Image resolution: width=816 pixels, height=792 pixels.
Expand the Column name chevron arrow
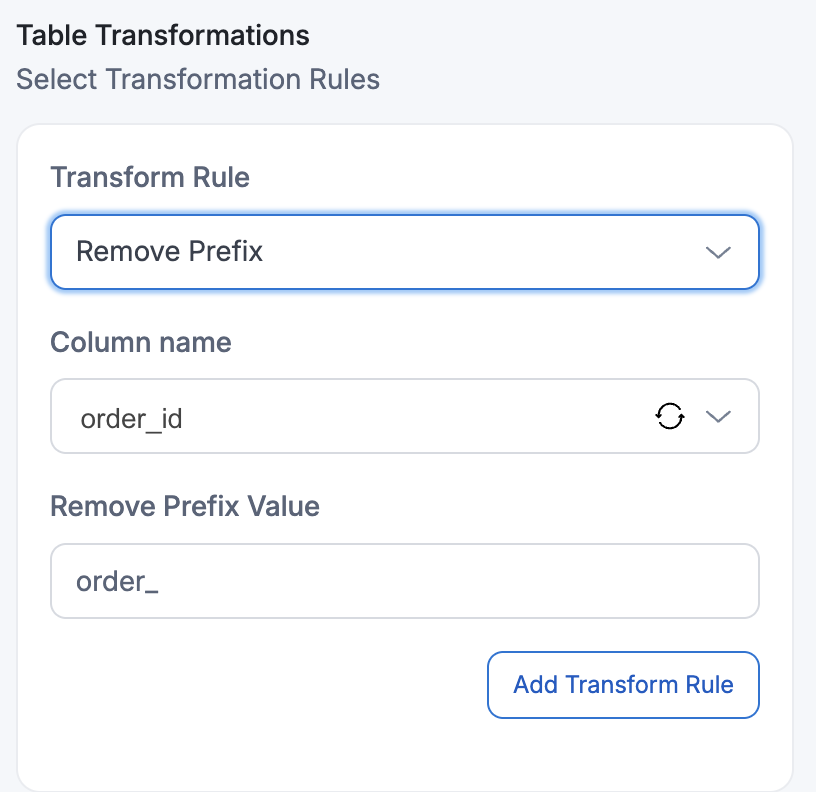pyautogui.click(x=718, y=417)
